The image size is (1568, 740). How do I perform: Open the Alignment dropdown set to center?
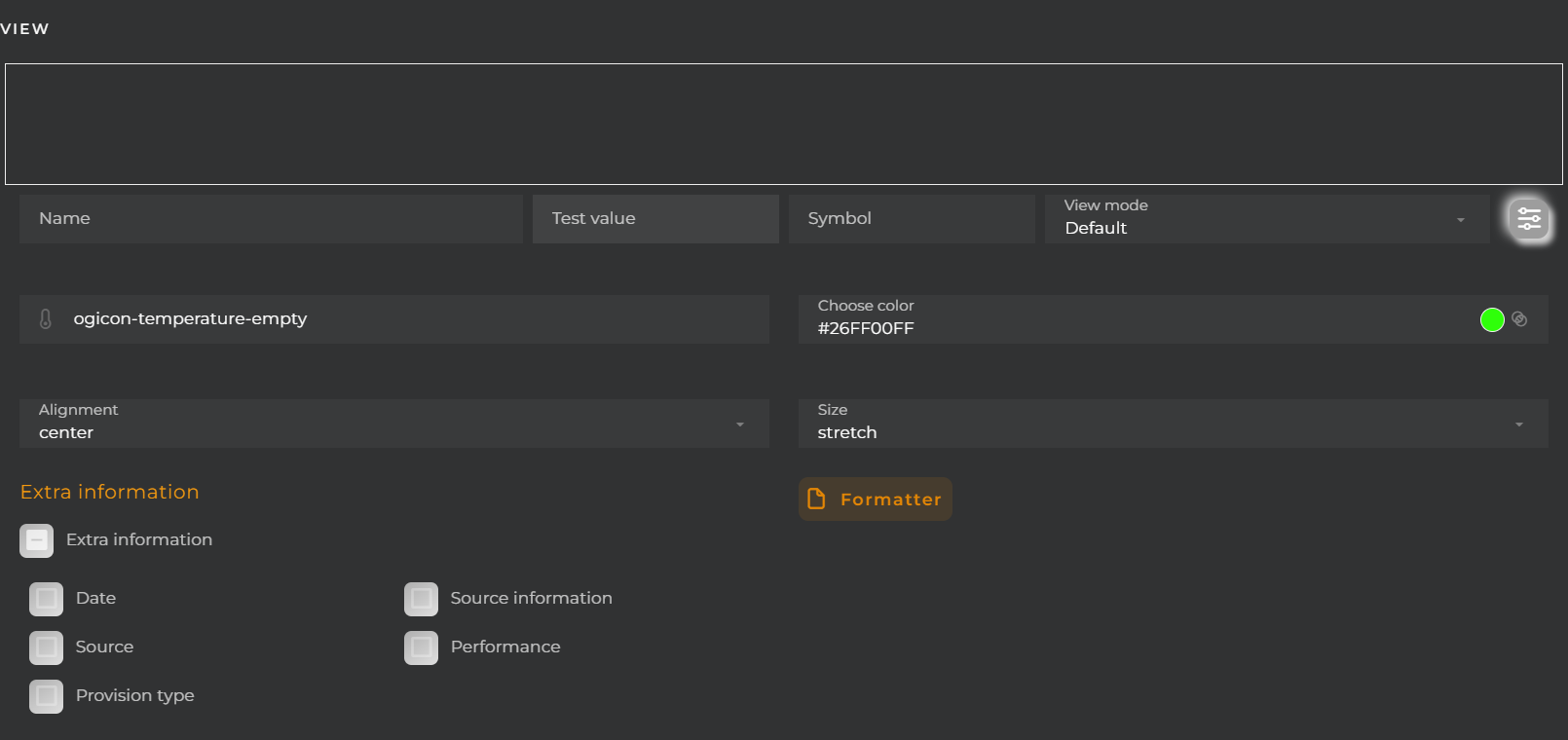(394, 424)
